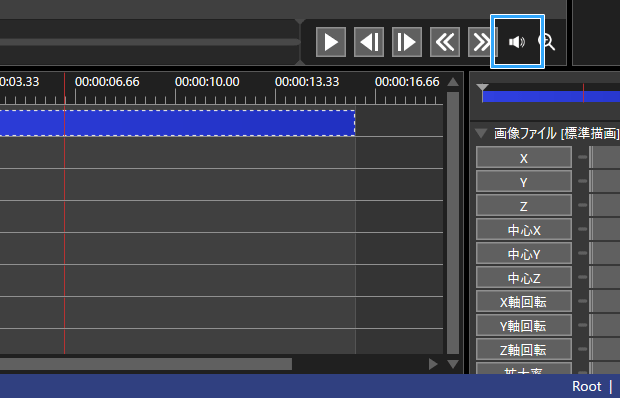Click the horizontal scrollbar right arrow
Viewport: 620px width, 398px height.
pos(434,364)
